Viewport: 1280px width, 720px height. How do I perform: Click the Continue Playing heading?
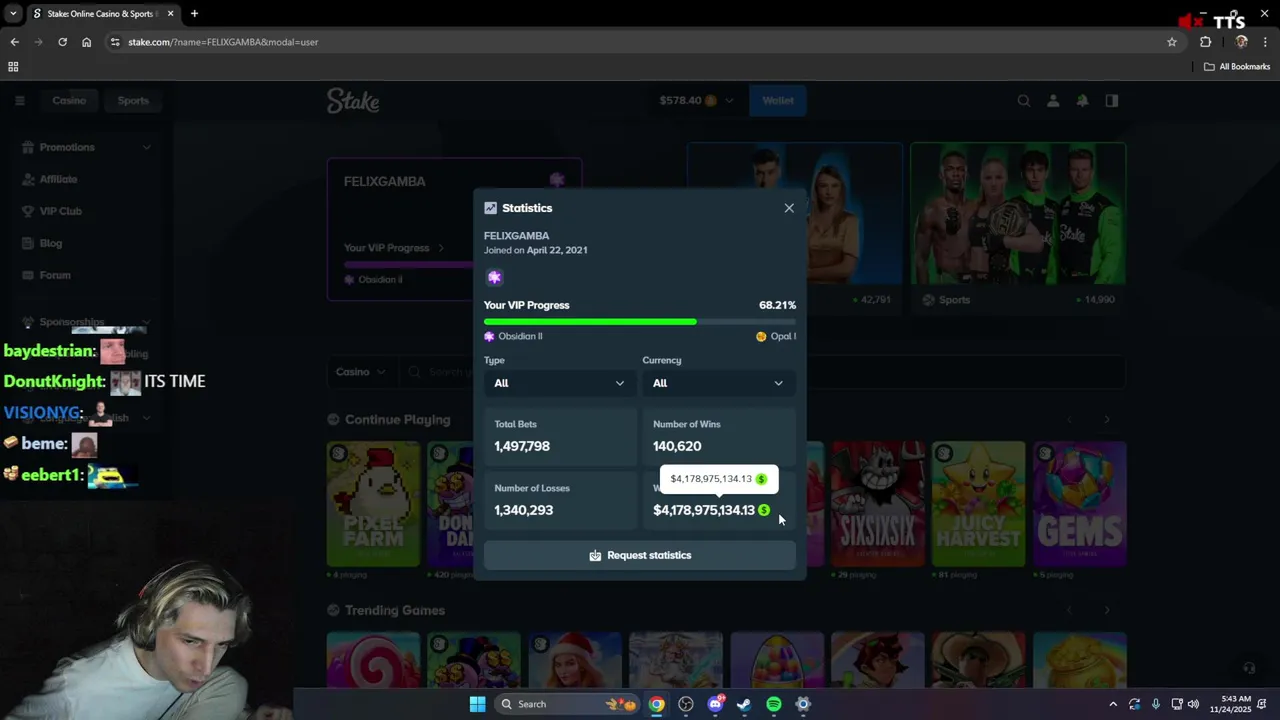click(x=398, y=420)
